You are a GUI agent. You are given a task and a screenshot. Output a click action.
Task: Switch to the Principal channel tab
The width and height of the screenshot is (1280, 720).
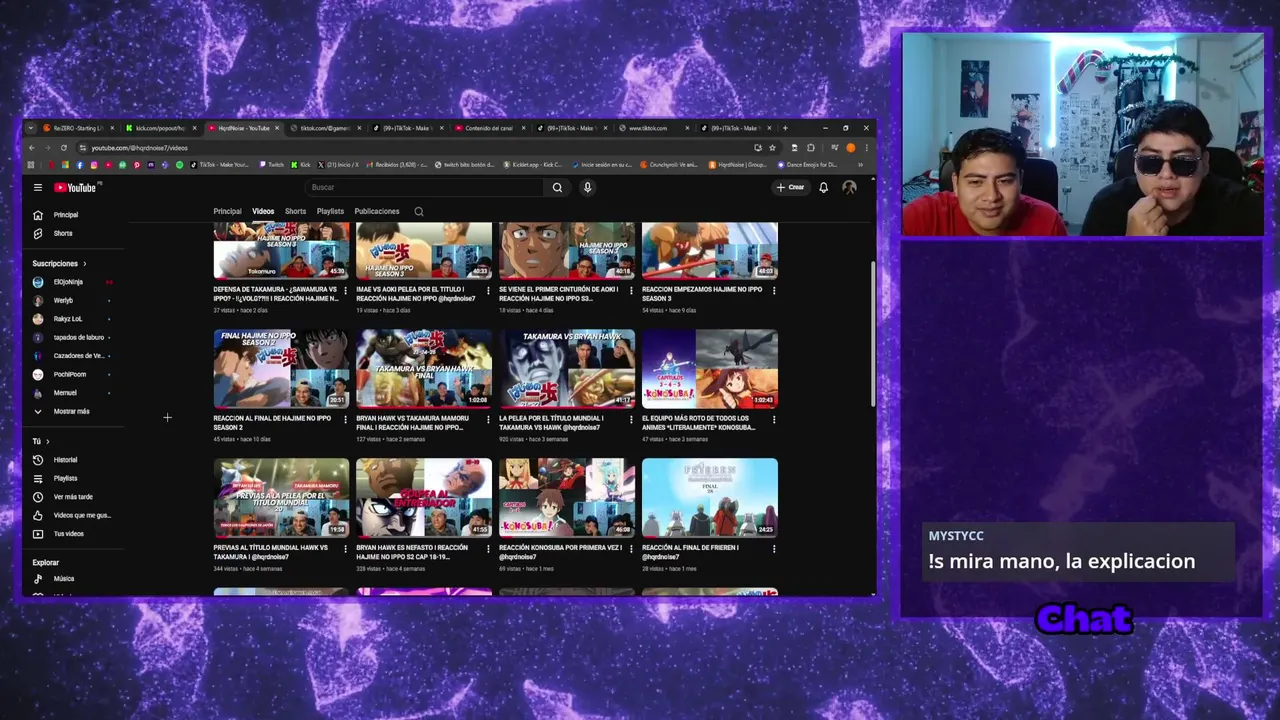tap(227, 211)
